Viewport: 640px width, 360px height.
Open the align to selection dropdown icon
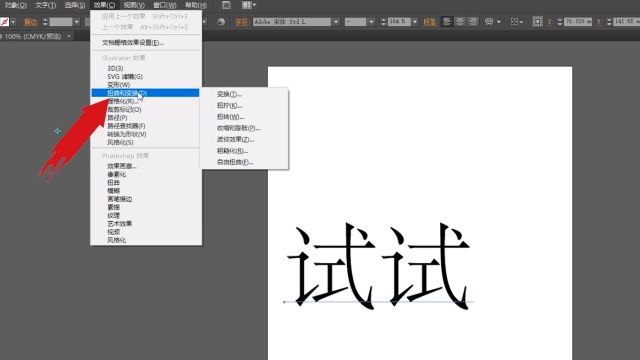517,22
